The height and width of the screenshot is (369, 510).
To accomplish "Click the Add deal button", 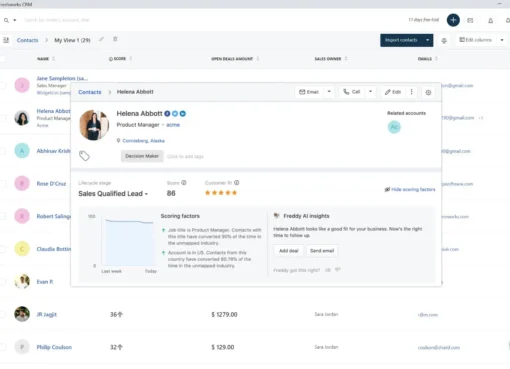I will pyautogui.click(x=289, y=251).
